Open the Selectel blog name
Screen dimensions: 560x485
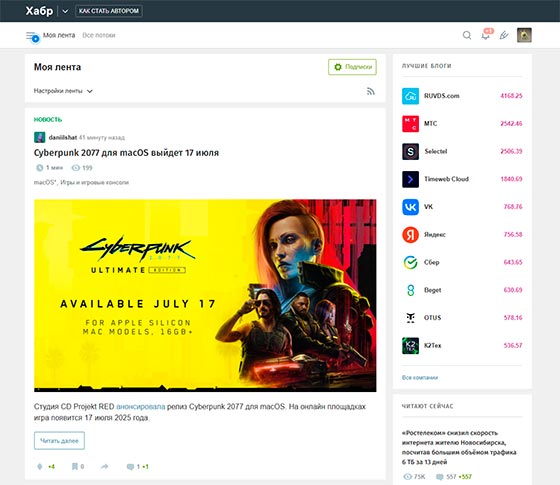tap(436, 151)
